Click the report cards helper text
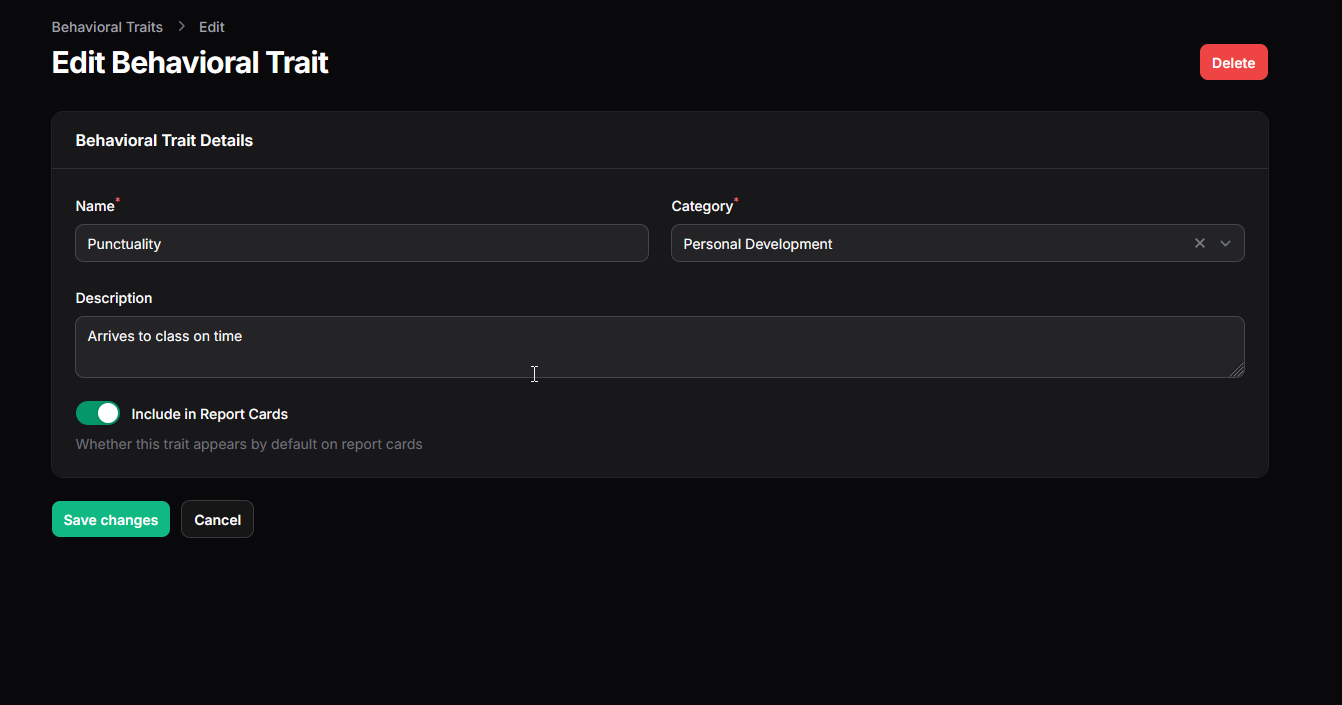 click(249, 444)
